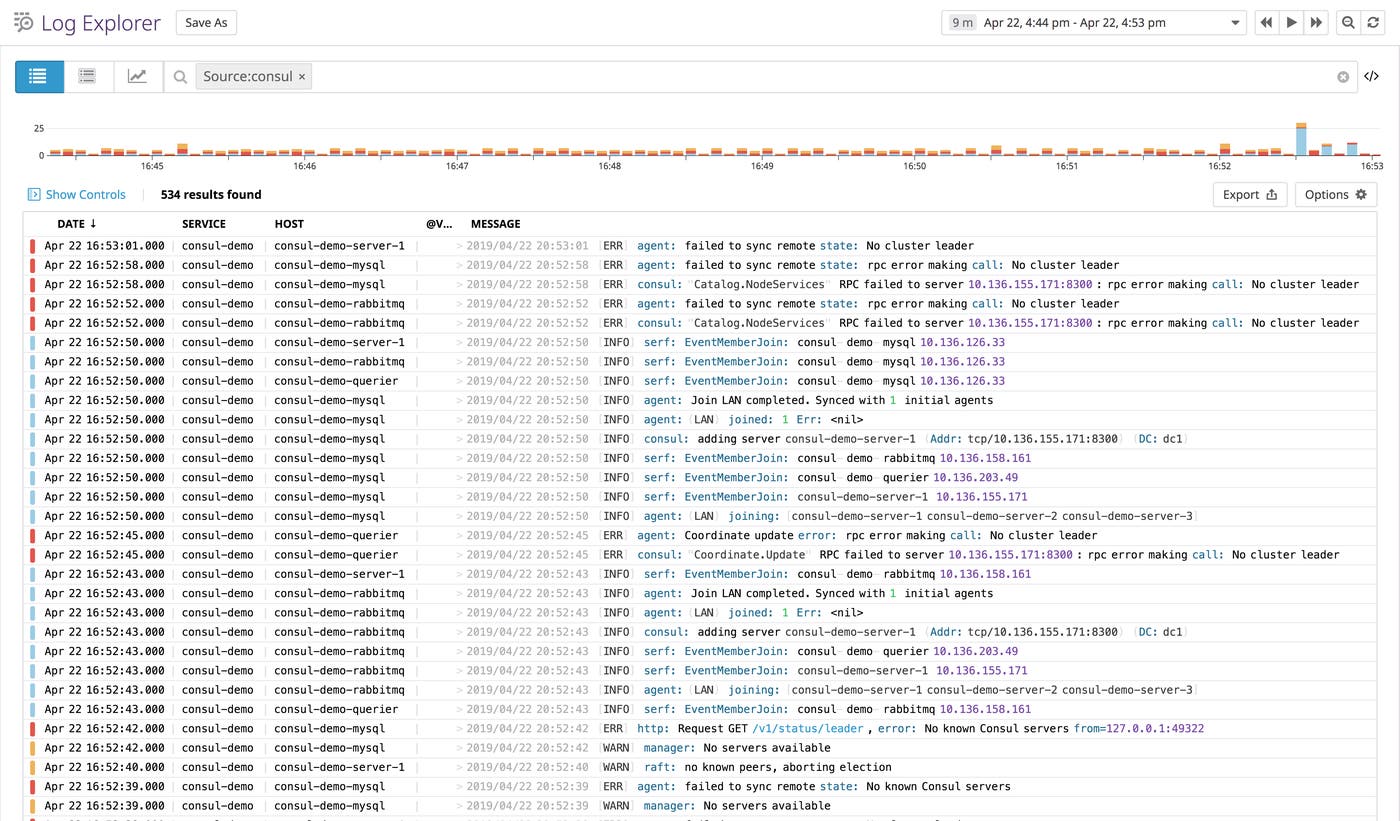
Task: Switch to the analytics line chart view
Action: (137, 76)
